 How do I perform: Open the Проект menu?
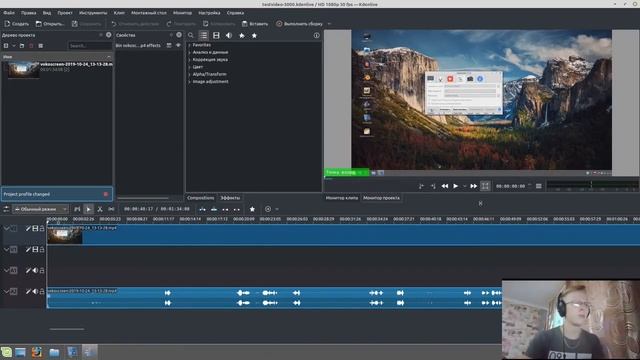click(x=64, y=13)
